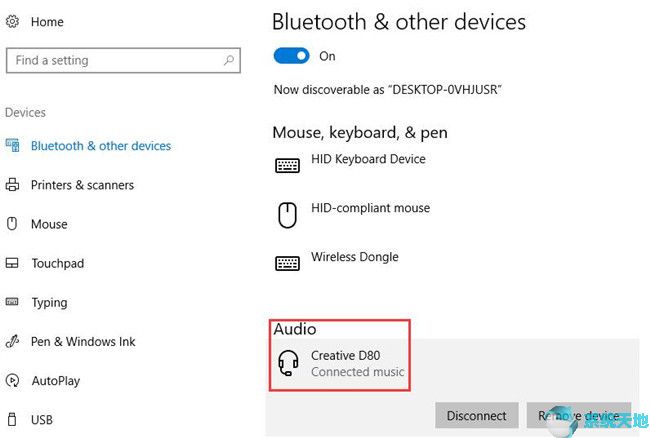The image size is (650, 438).
Task: Select the HID Keyboard Device entry
Action: [368, 160]
